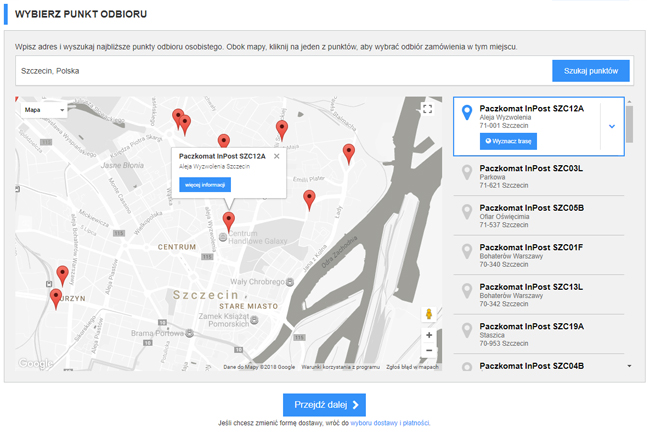Select Paczkomat InPost SZC01F in the list

tap(539, 255)
